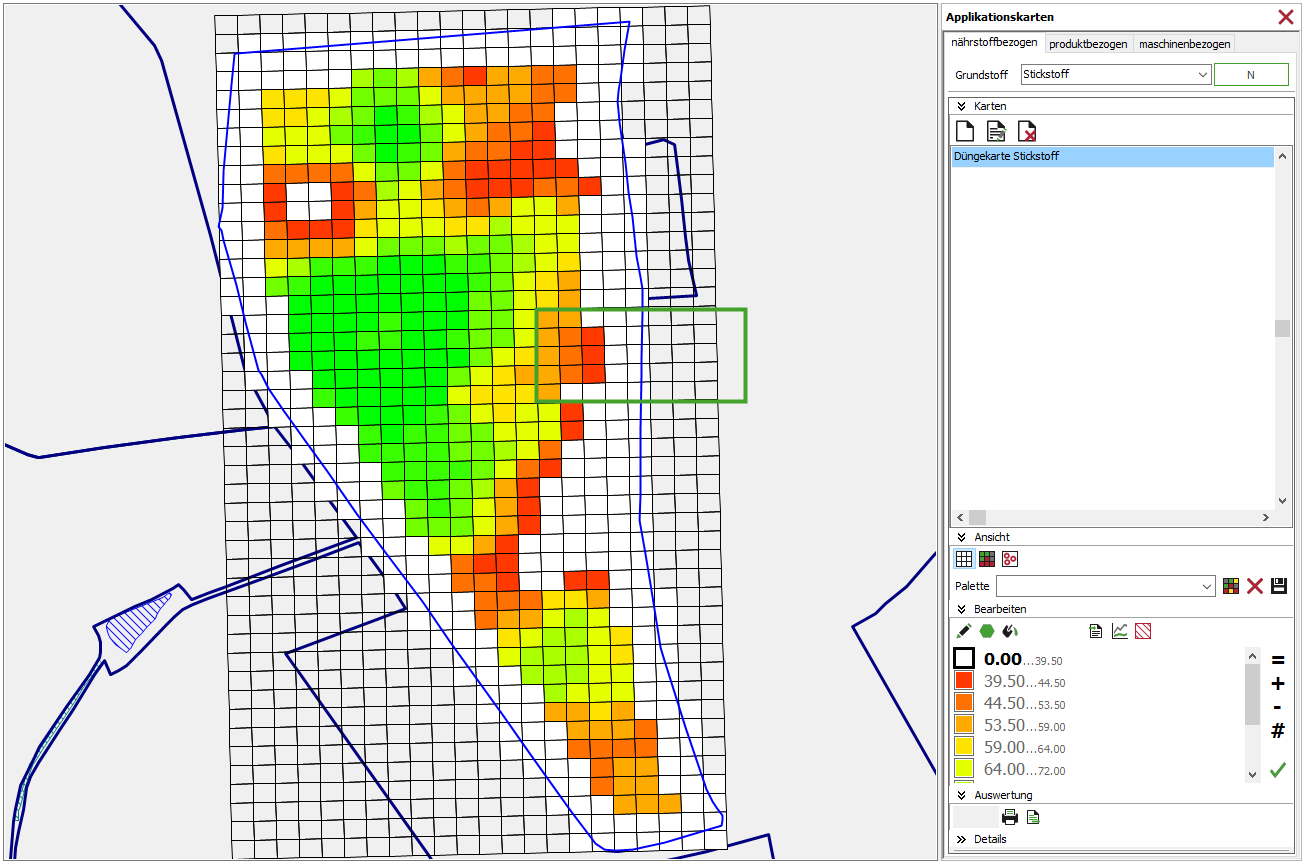Save the palette with floppy disk icon
The width and height of the screenshot is (1305, 864).
click(1278, 586)
